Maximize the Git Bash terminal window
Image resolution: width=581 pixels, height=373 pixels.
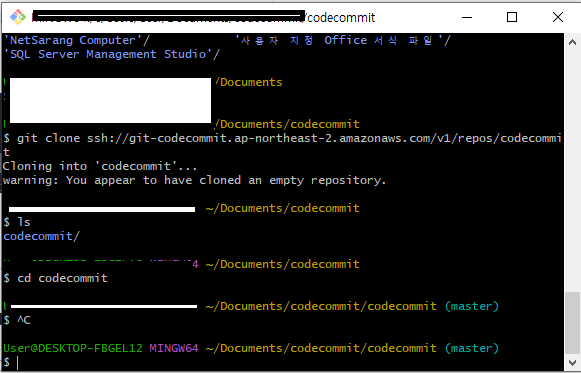512,17
